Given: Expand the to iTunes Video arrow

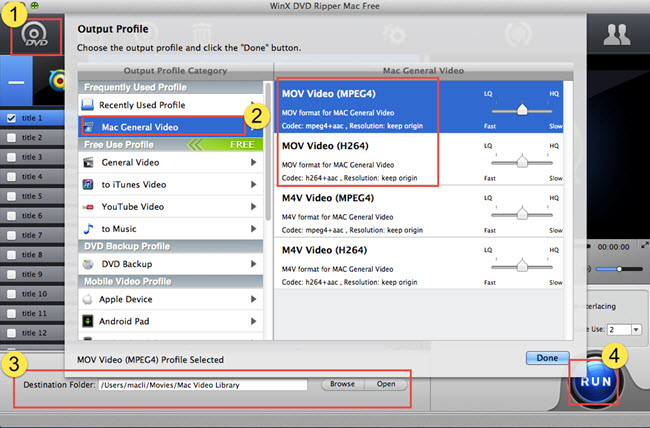Looking at the screenshot, I should [253, 185].
